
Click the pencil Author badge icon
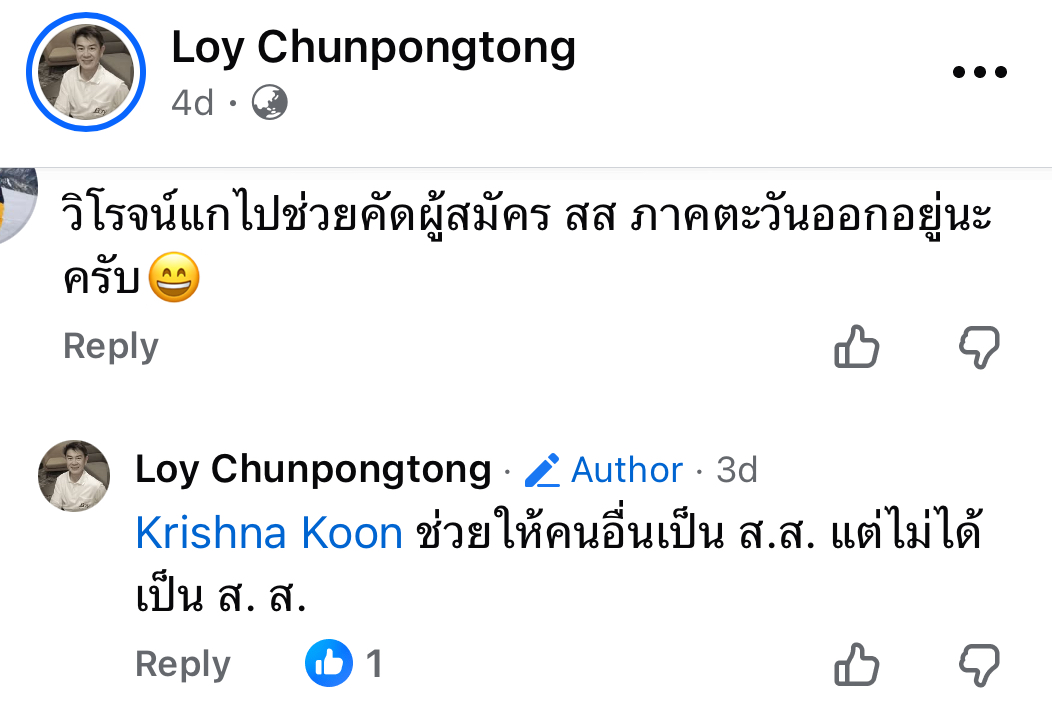coord(542,470)
